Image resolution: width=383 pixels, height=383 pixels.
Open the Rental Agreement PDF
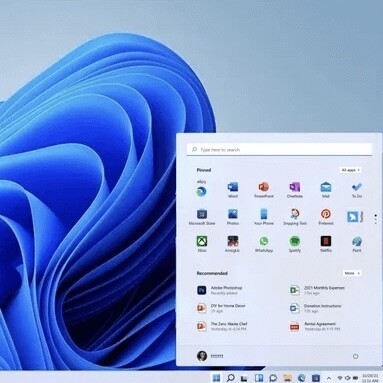[x=315, y=326]
